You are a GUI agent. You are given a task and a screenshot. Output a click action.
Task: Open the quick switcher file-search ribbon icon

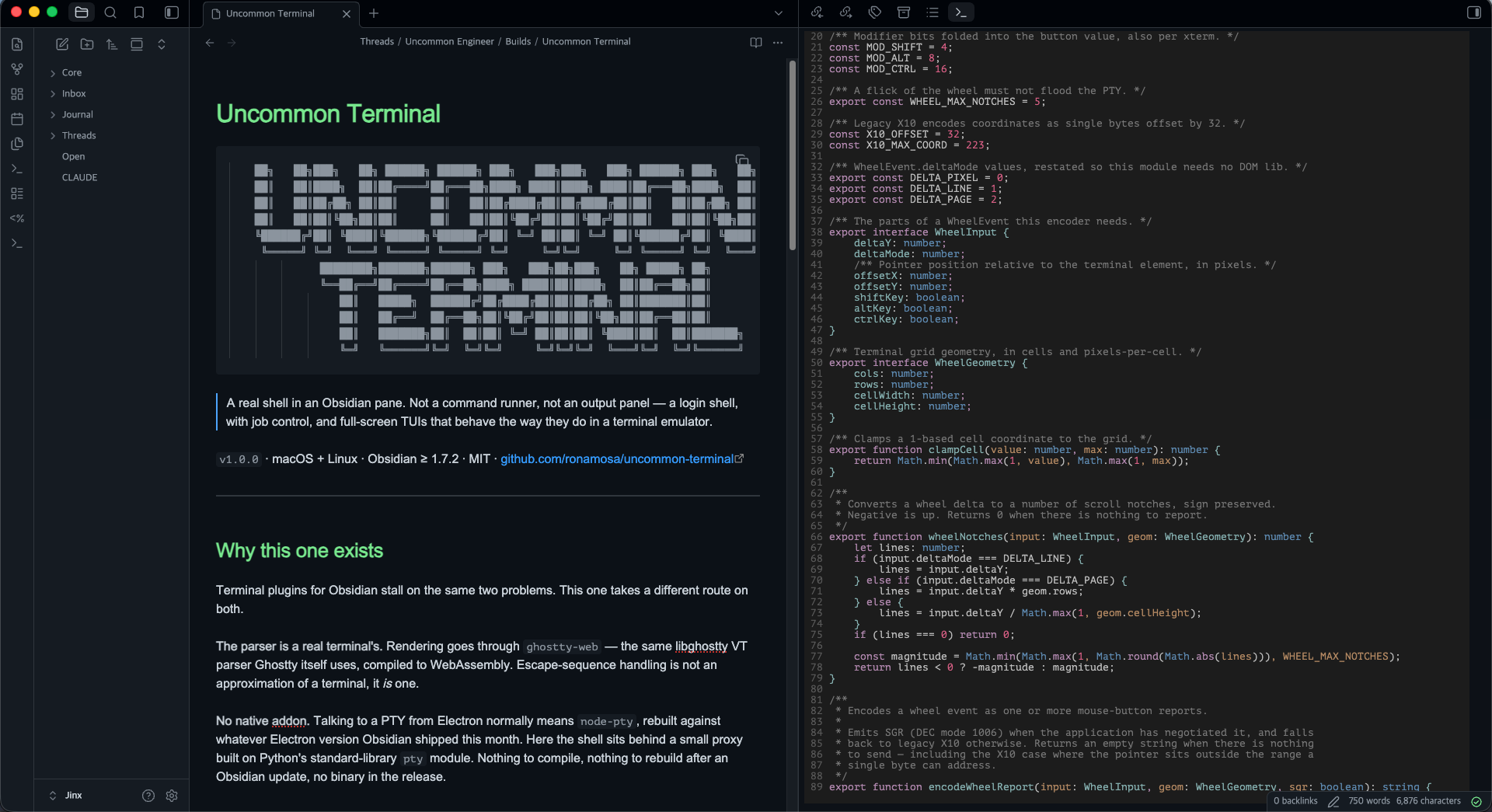pos(17,44)
